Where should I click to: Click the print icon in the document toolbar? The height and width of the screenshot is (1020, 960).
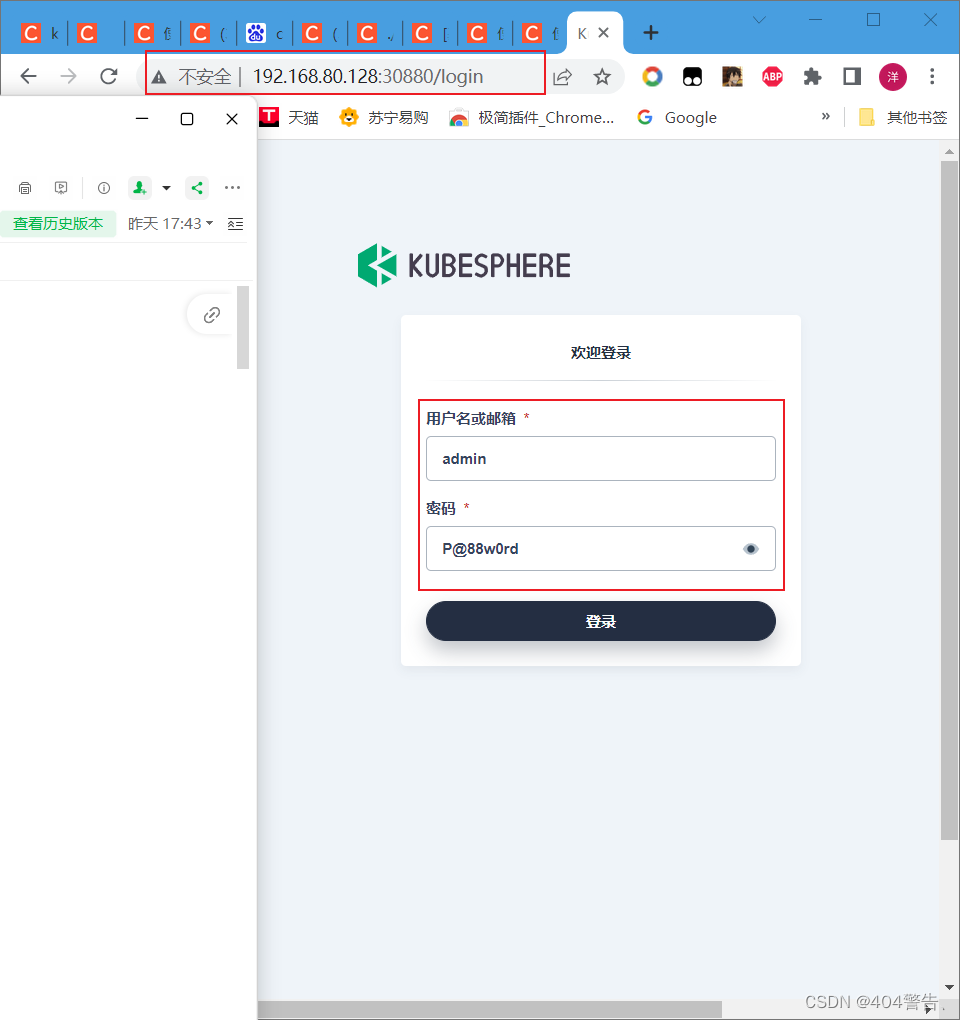tap(25, 187)
